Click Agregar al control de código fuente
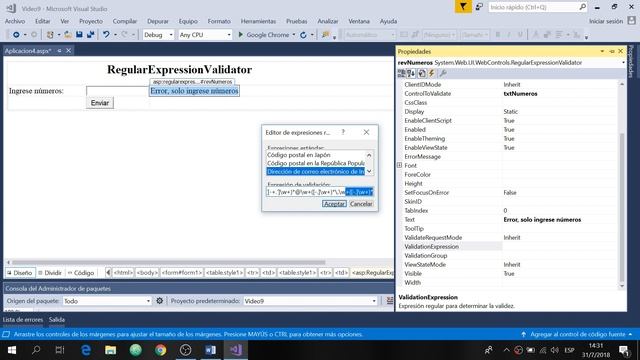640x360 pixels. pyautogui.click(x=578, y=334)
